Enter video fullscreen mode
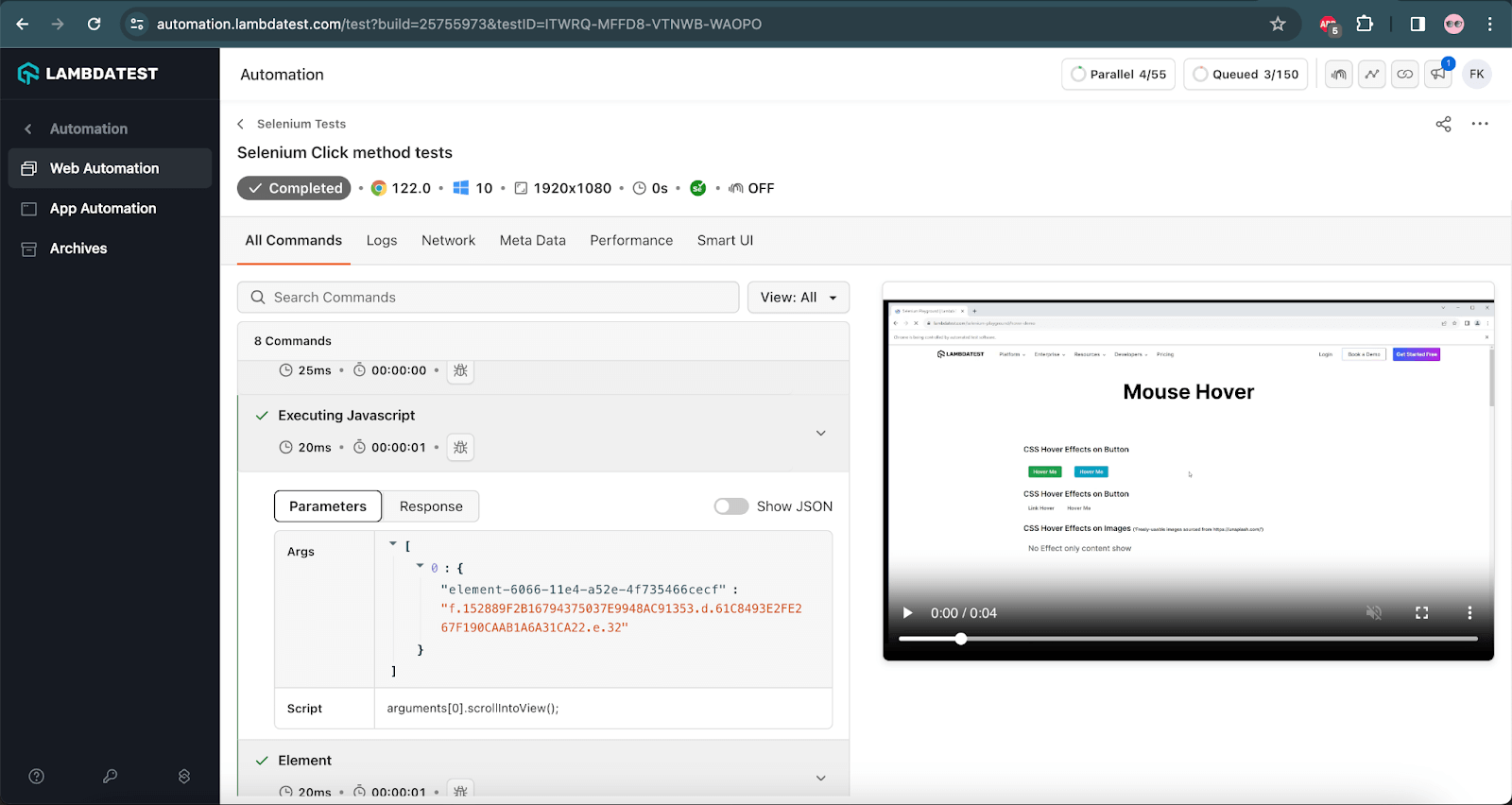 click(x=1421, y=613)
